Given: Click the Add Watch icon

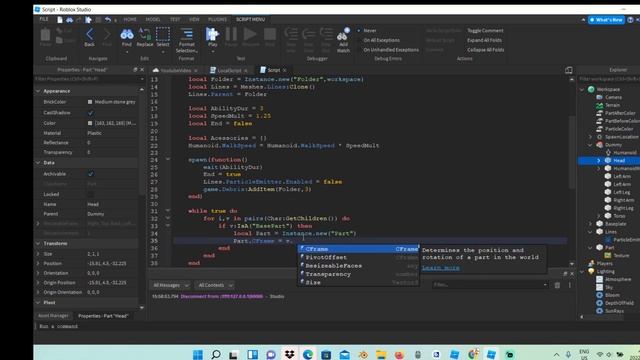Looking at the screenshot, I should [x=343, y=35].
